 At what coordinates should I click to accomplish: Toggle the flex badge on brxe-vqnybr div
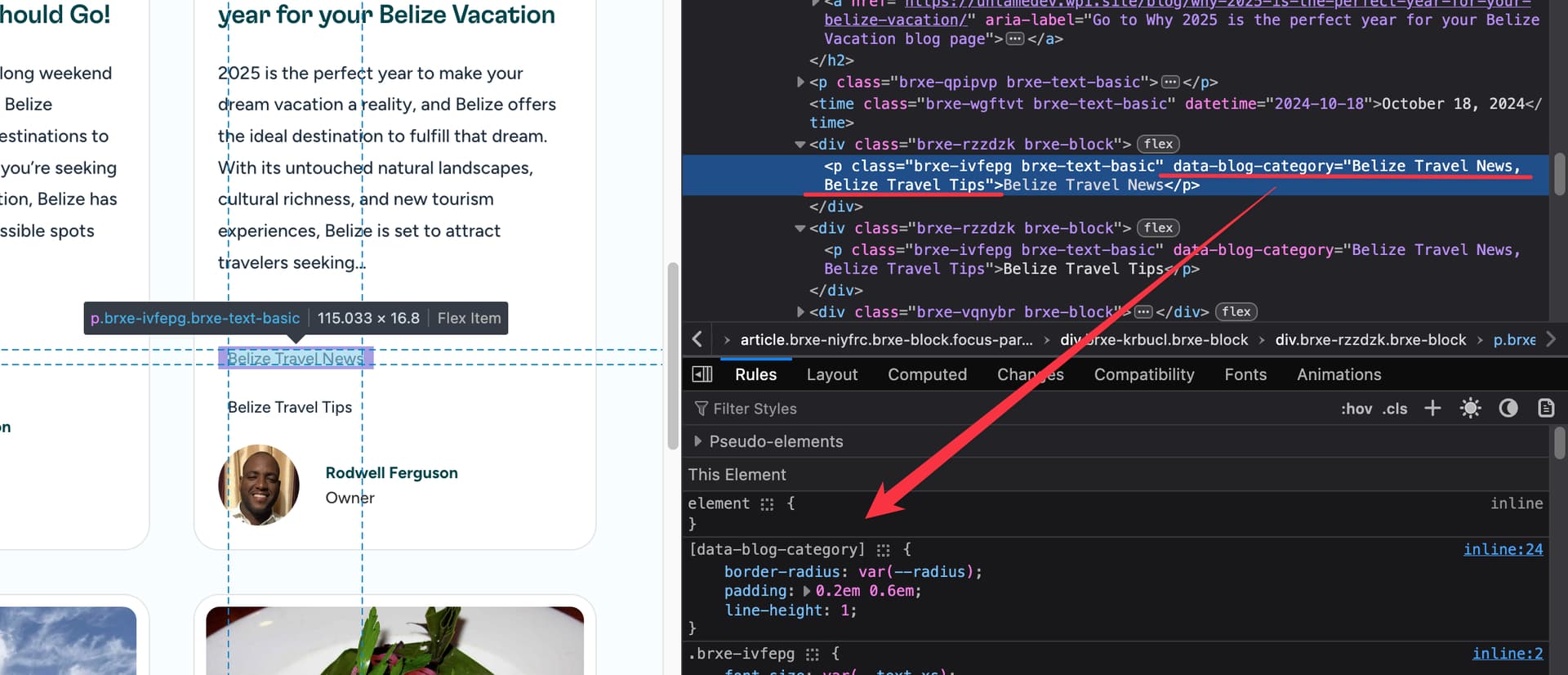click(x=1236, y=311)
